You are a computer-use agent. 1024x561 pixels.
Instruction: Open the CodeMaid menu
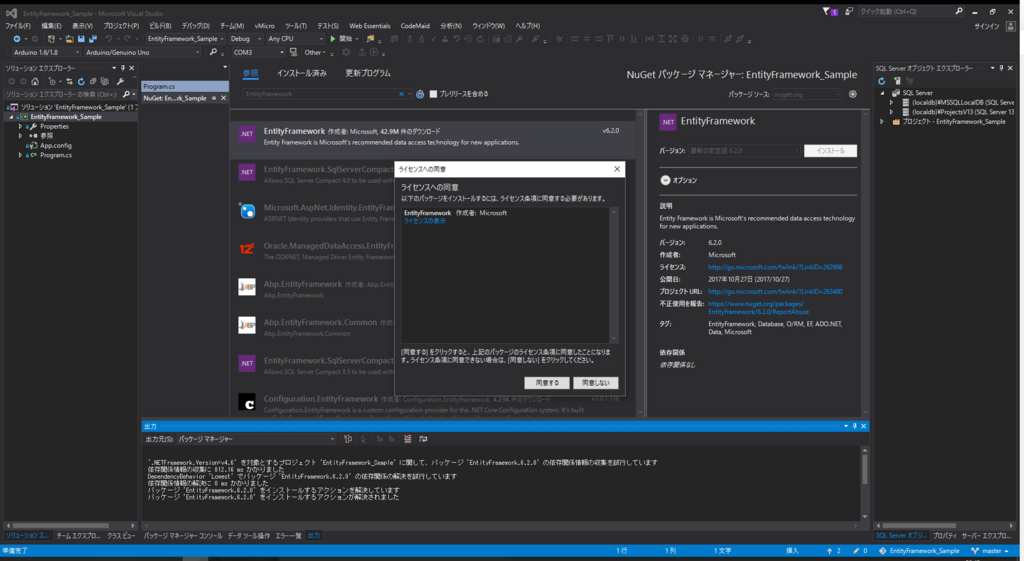coord(415,26)
